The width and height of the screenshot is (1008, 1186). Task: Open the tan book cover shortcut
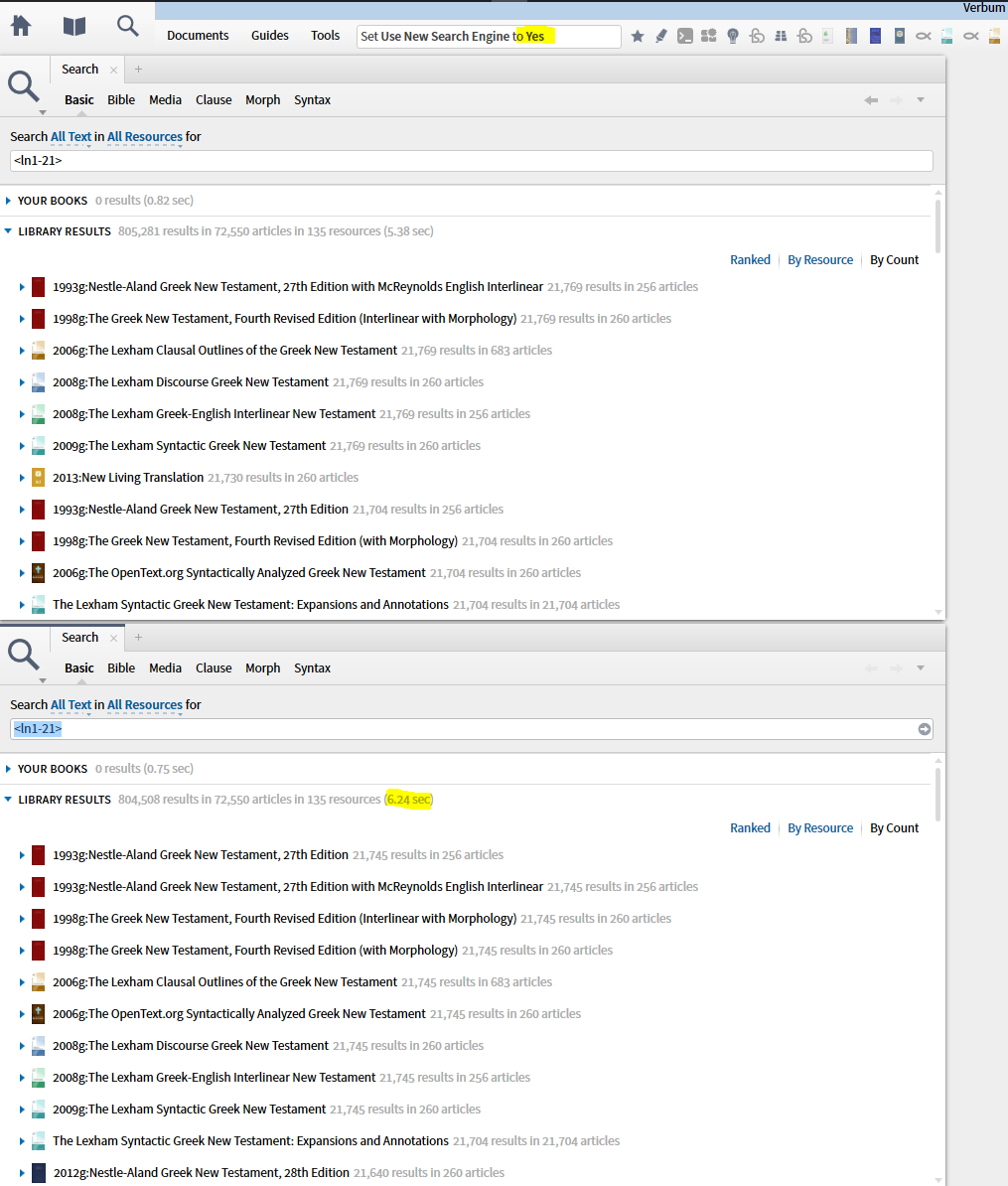[995, 36]
